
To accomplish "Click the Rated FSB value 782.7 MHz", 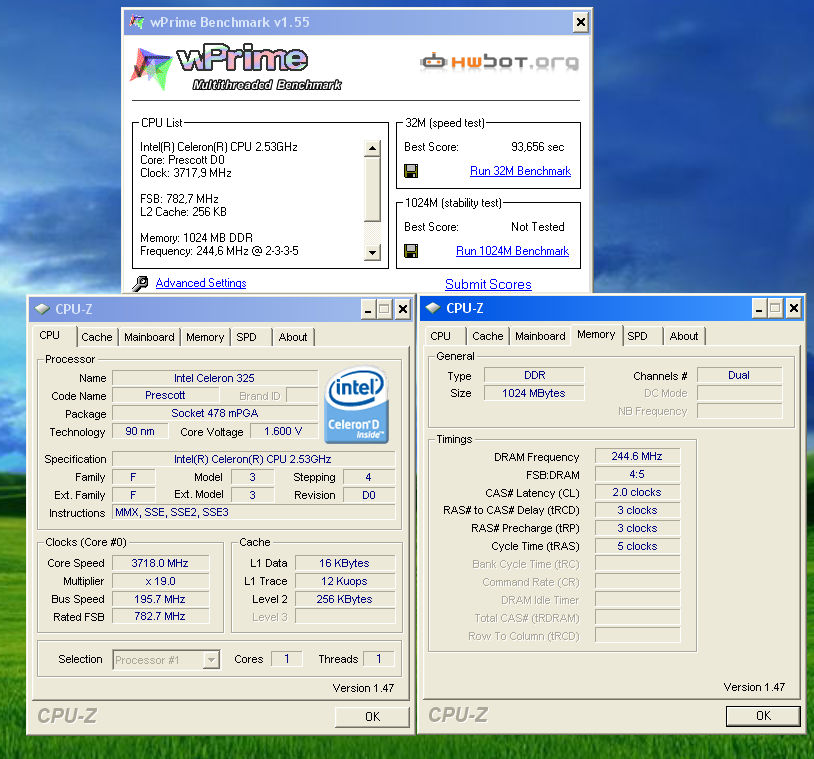I will tap(160, 616).
